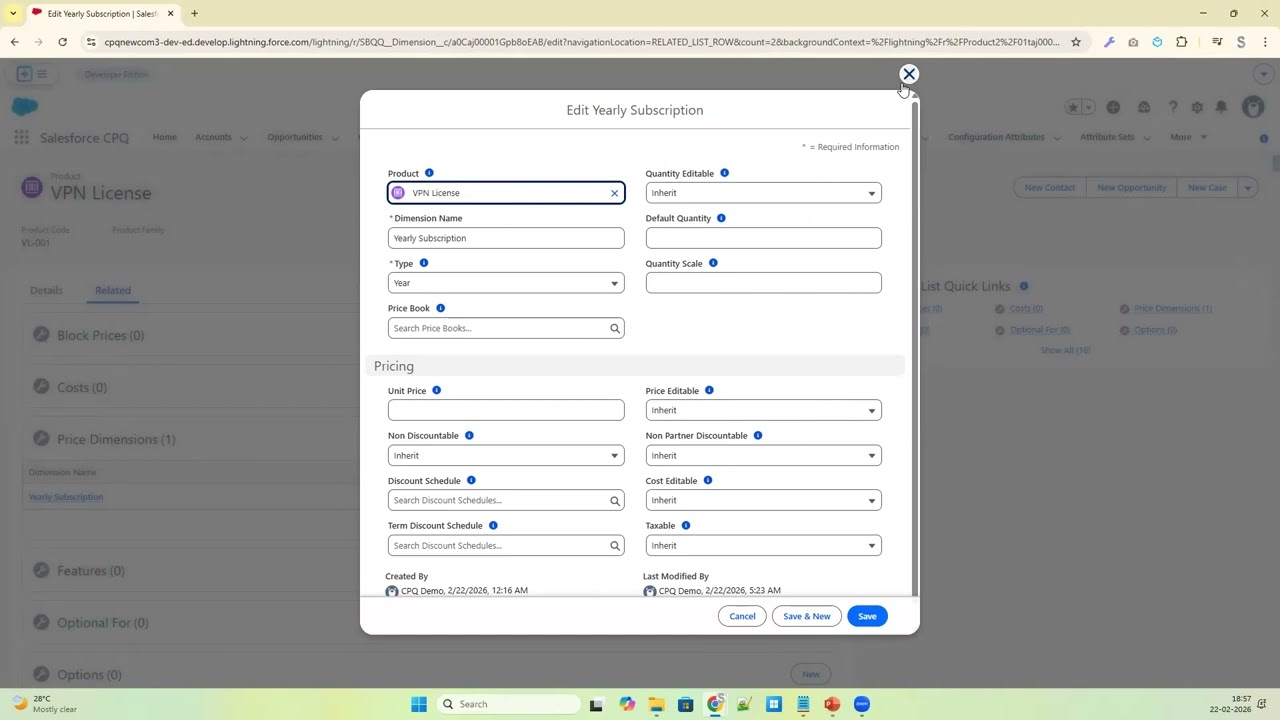Click the Price Book search magnifier icon

[615, 328]
